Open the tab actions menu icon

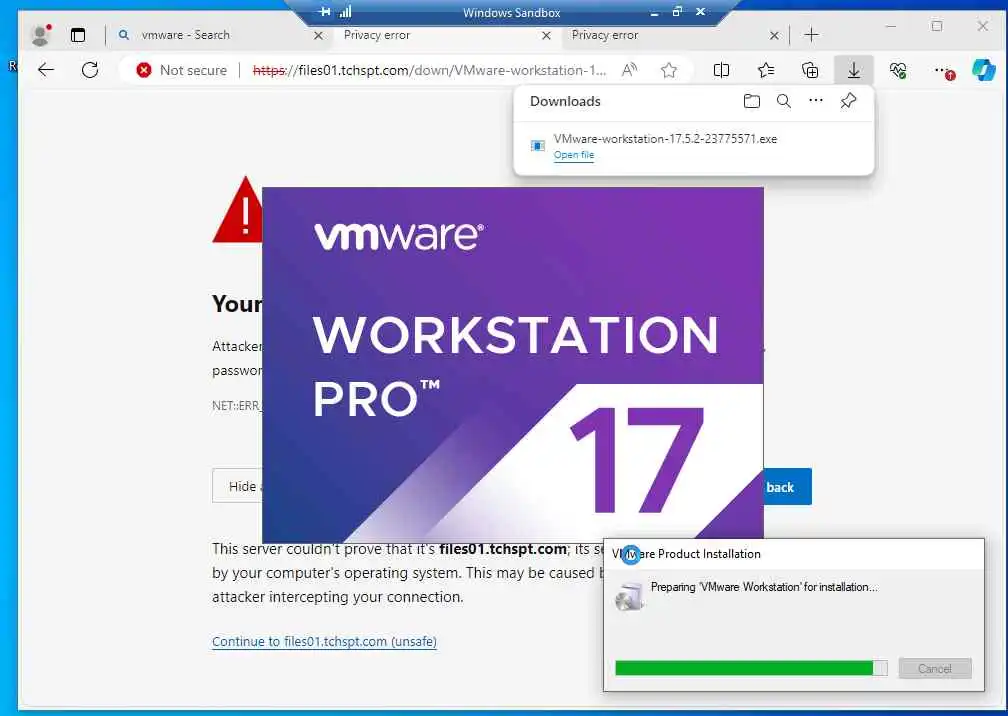click(78, 35)
